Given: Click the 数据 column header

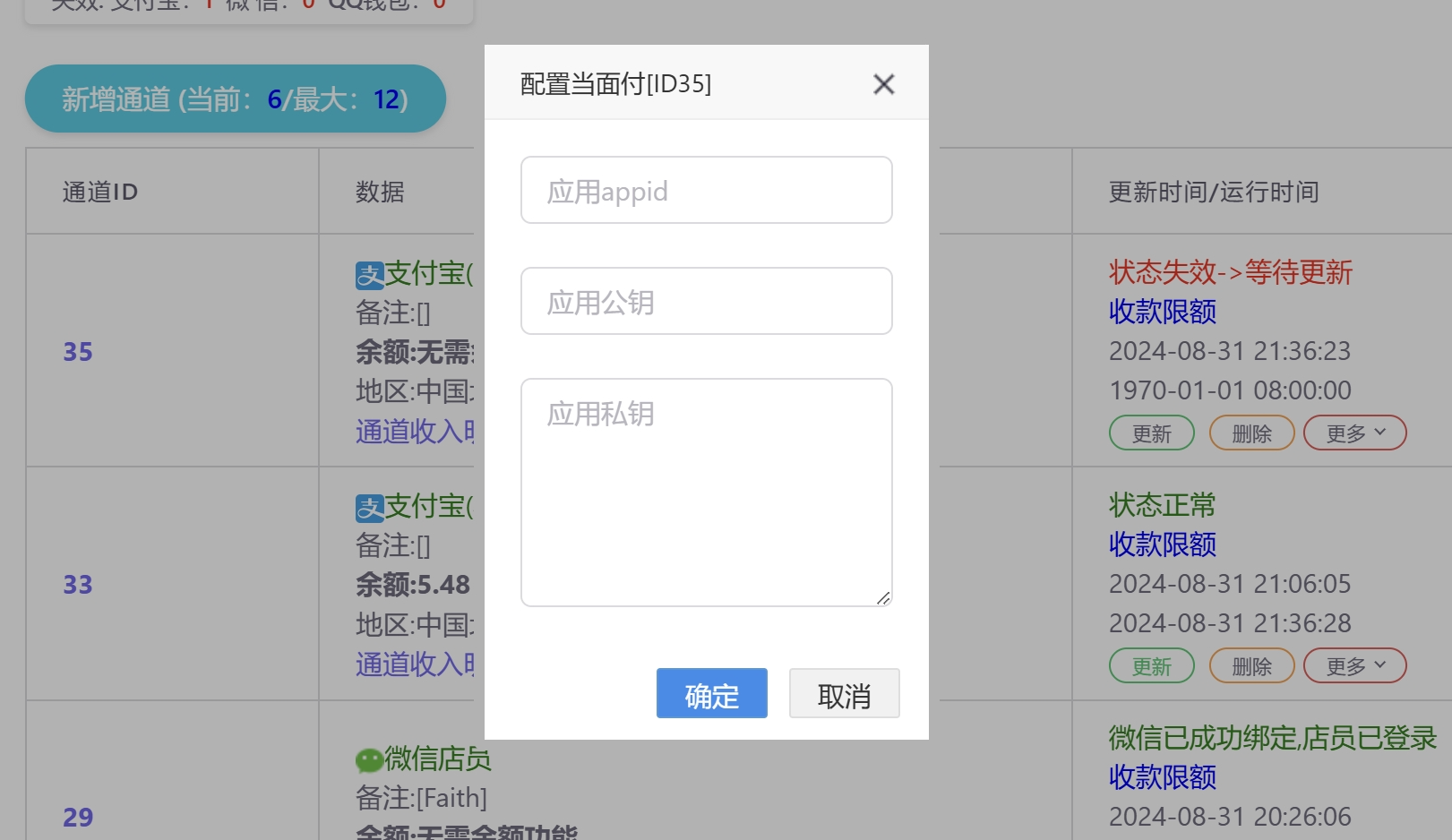Looking at the screenshot, I should click(380, 192).
